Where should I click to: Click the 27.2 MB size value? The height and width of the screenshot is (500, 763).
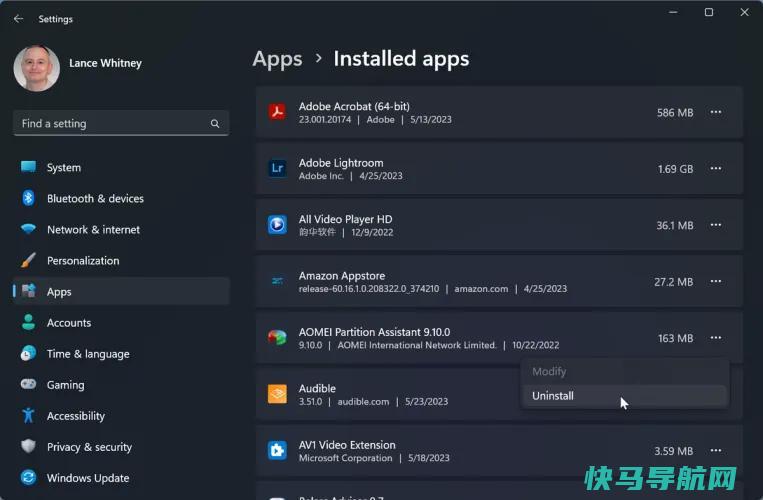pos(673,282)
